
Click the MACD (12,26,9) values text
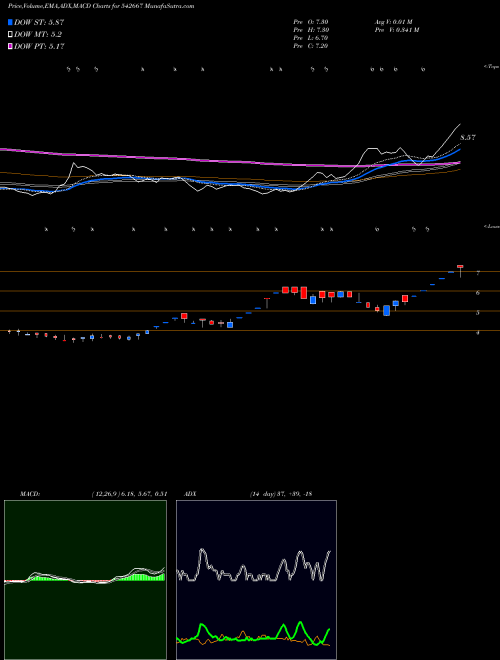coord(129,494)
